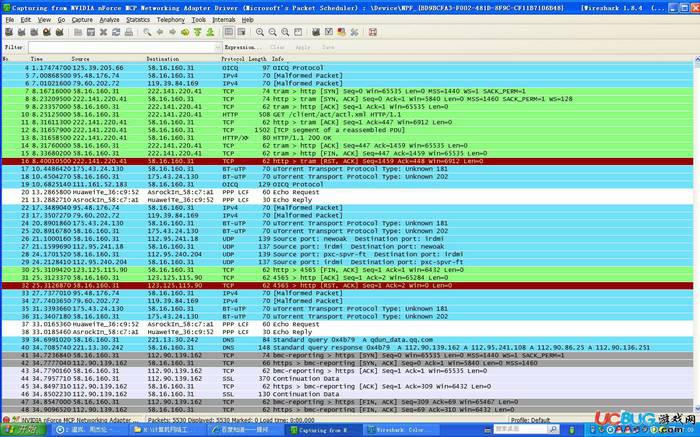Open the Analyze menu
This screenshot has height=437, width=700.
point(109,20)
